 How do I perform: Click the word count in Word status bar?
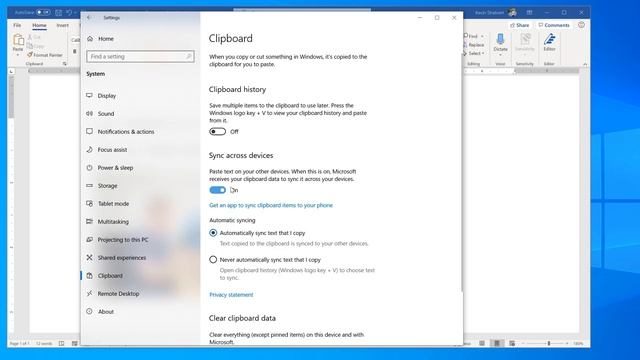[44, 344]
